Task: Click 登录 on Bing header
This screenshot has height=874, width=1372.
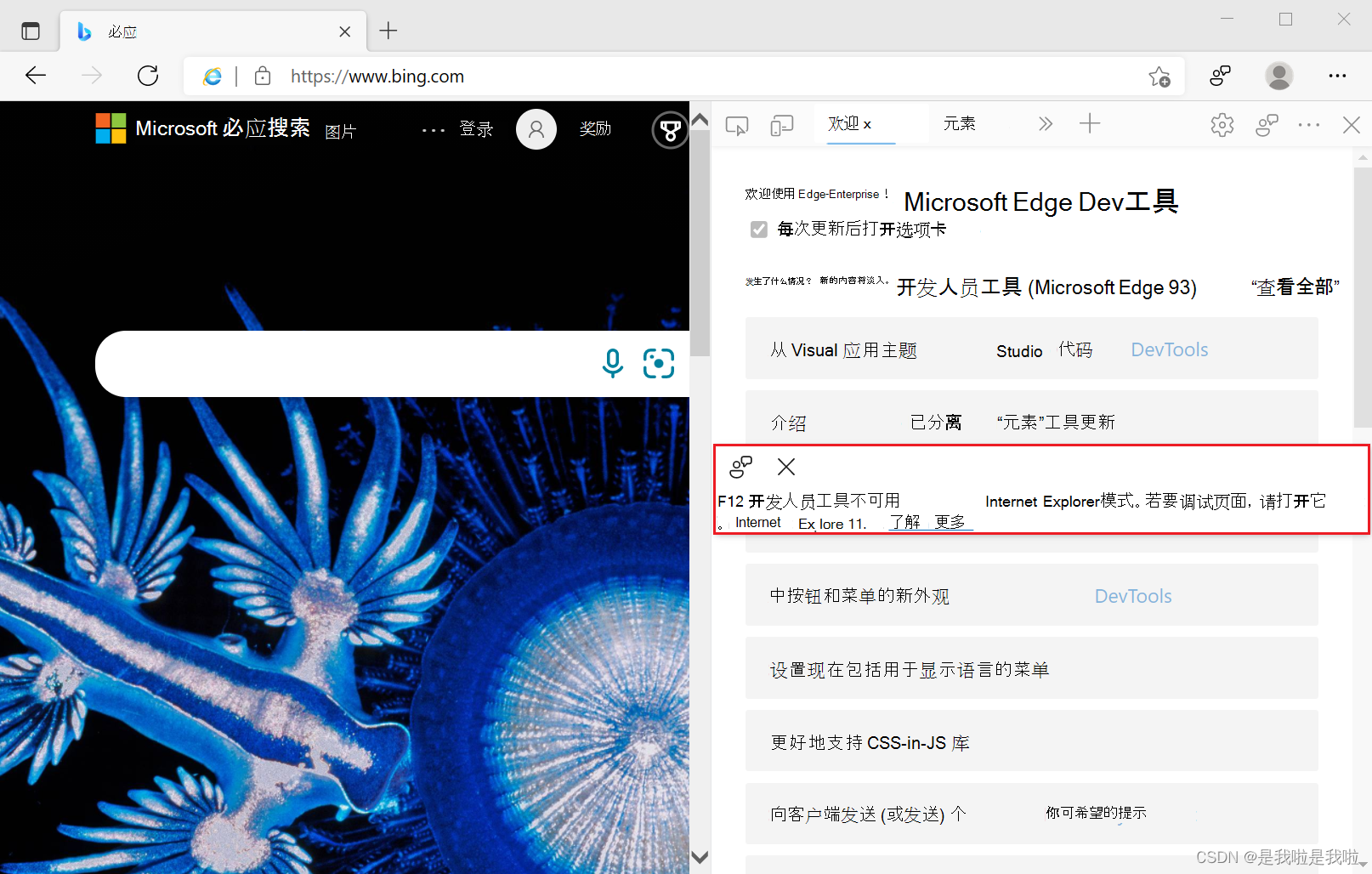Action: pos(476,129)
